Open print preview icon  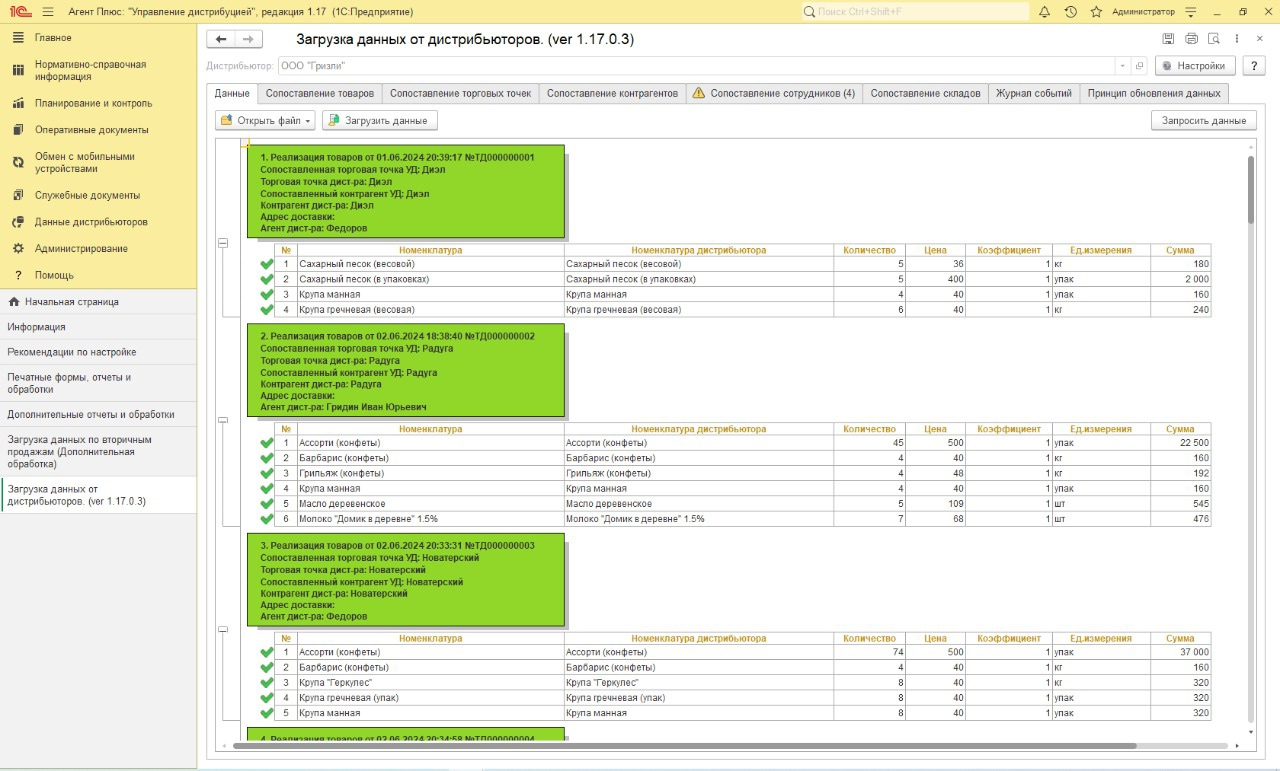(1214, 39)
